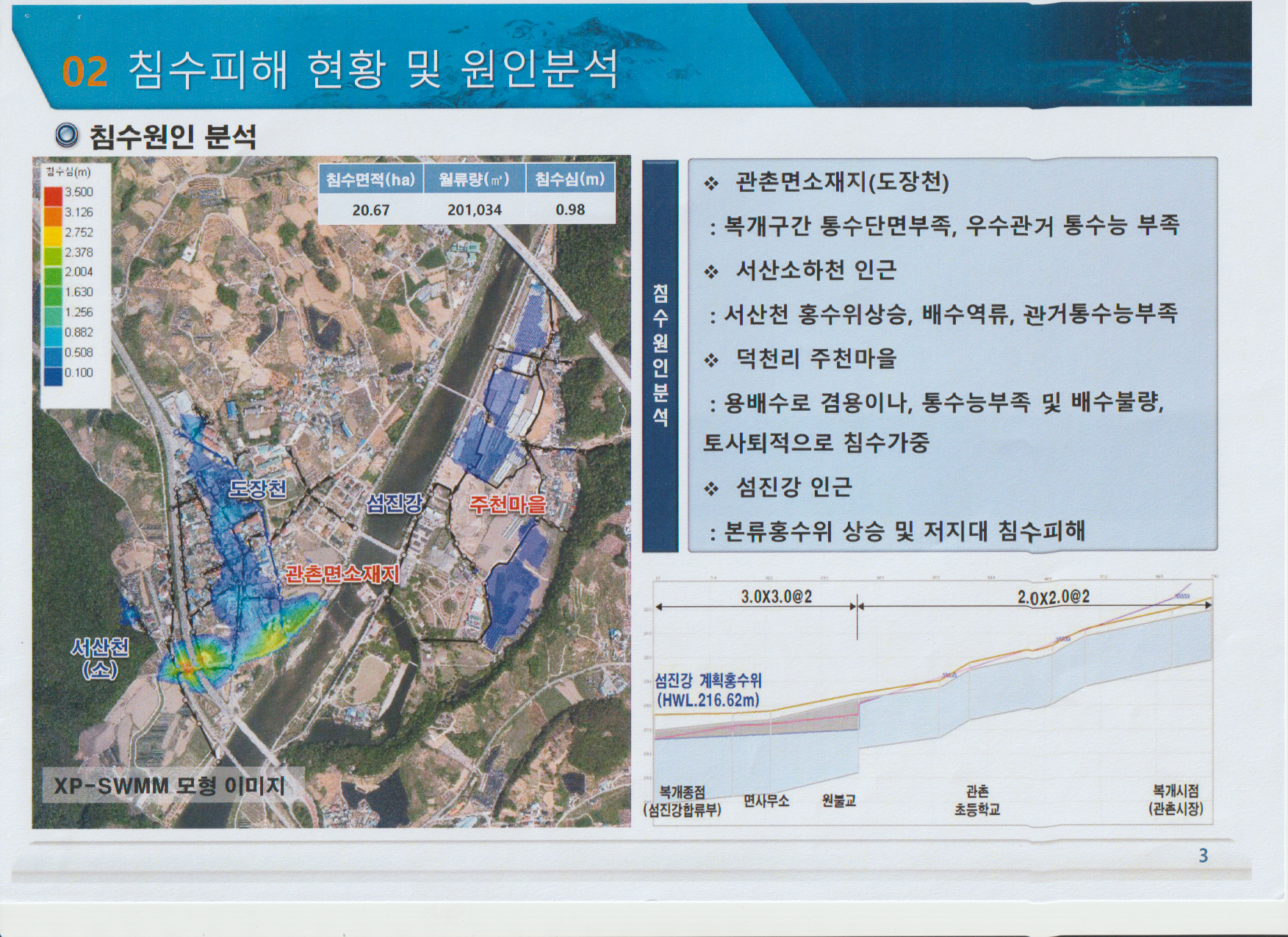Screen dimensions: 1288x937
Task: Click the 관촌 초등학교 axis label
Action: click(x=977, y=800)
